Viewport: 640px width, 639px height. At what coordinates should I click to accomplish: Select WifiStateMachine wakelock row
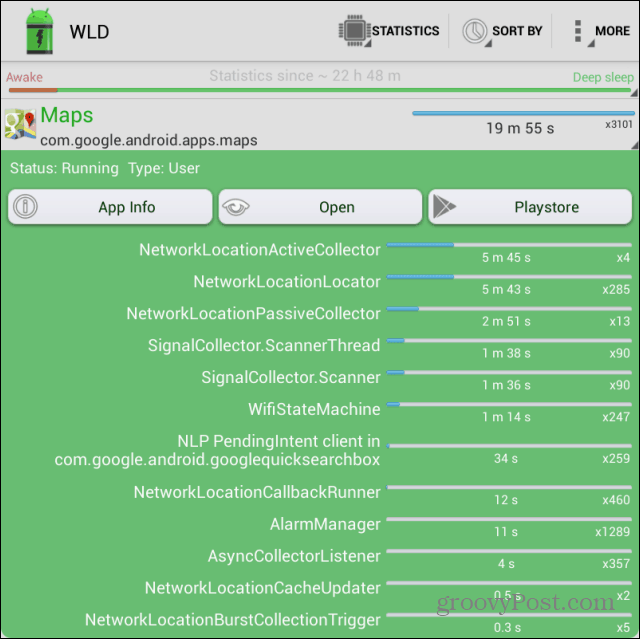pyautogui.click(x=320, y=409)
